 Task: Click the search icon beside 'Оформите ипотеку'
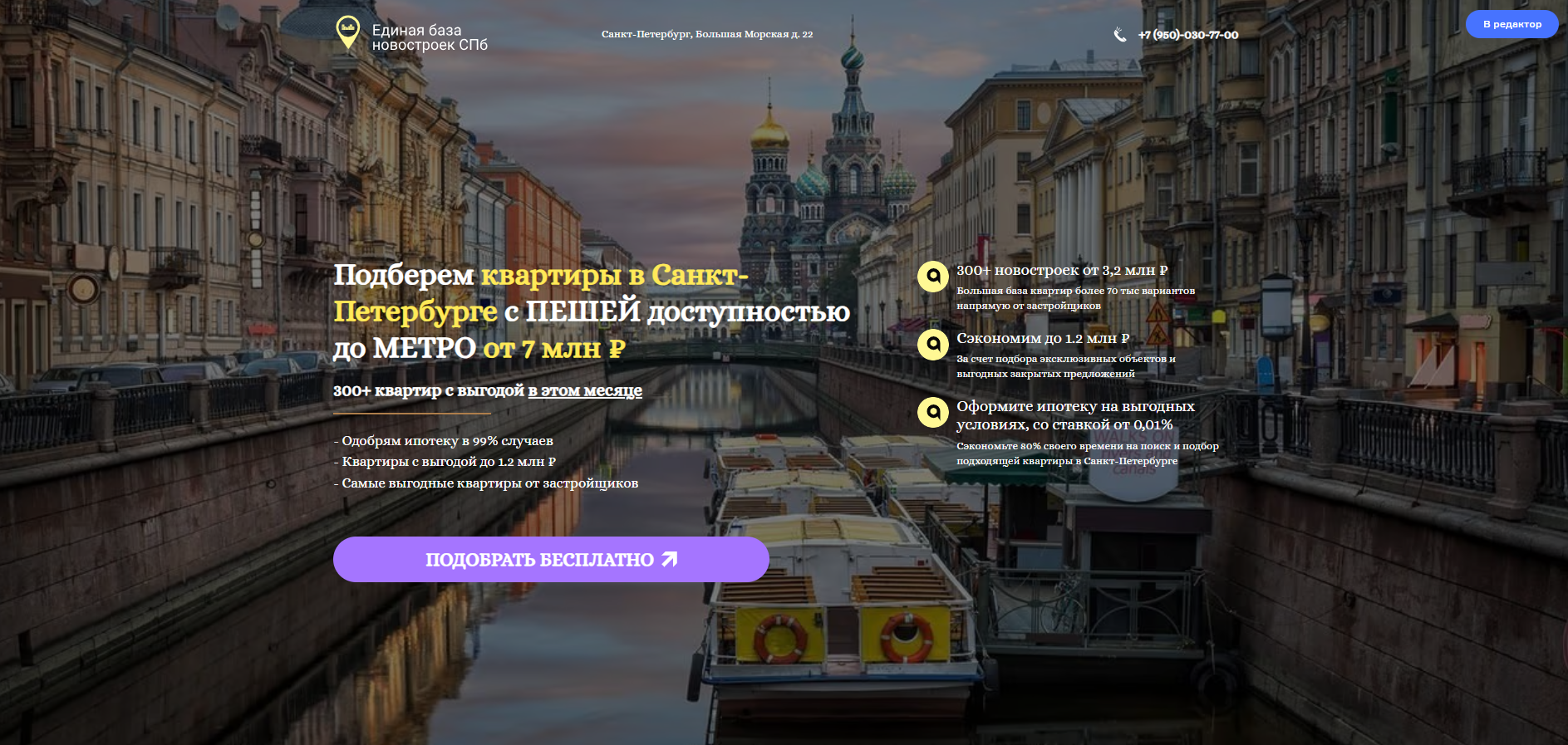tap(933, 413)
